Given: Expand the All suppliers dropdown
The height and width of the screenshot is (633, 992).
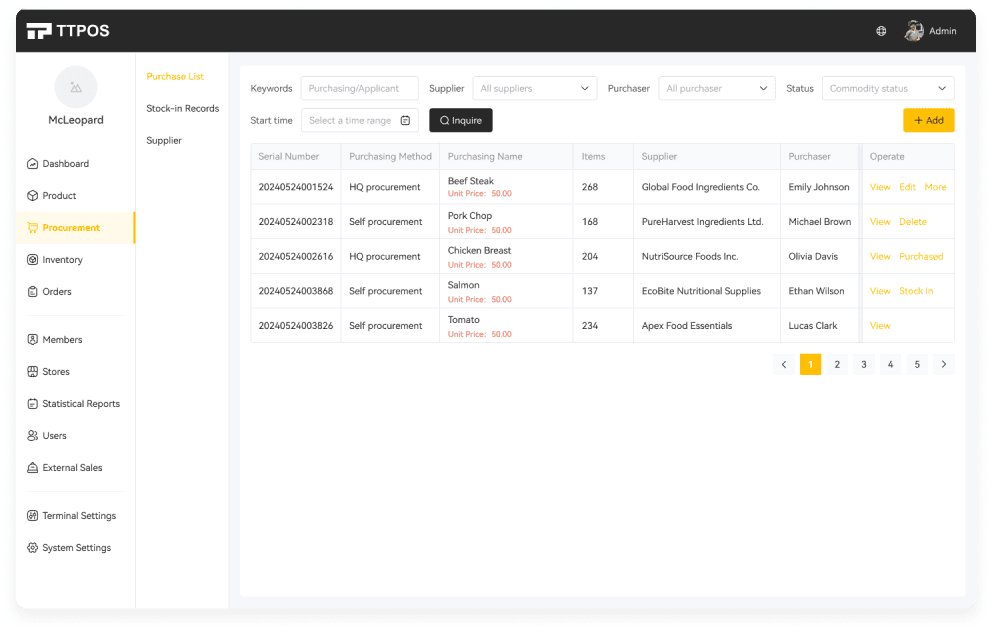Looking at the screenshot, I should click(535, 89).
